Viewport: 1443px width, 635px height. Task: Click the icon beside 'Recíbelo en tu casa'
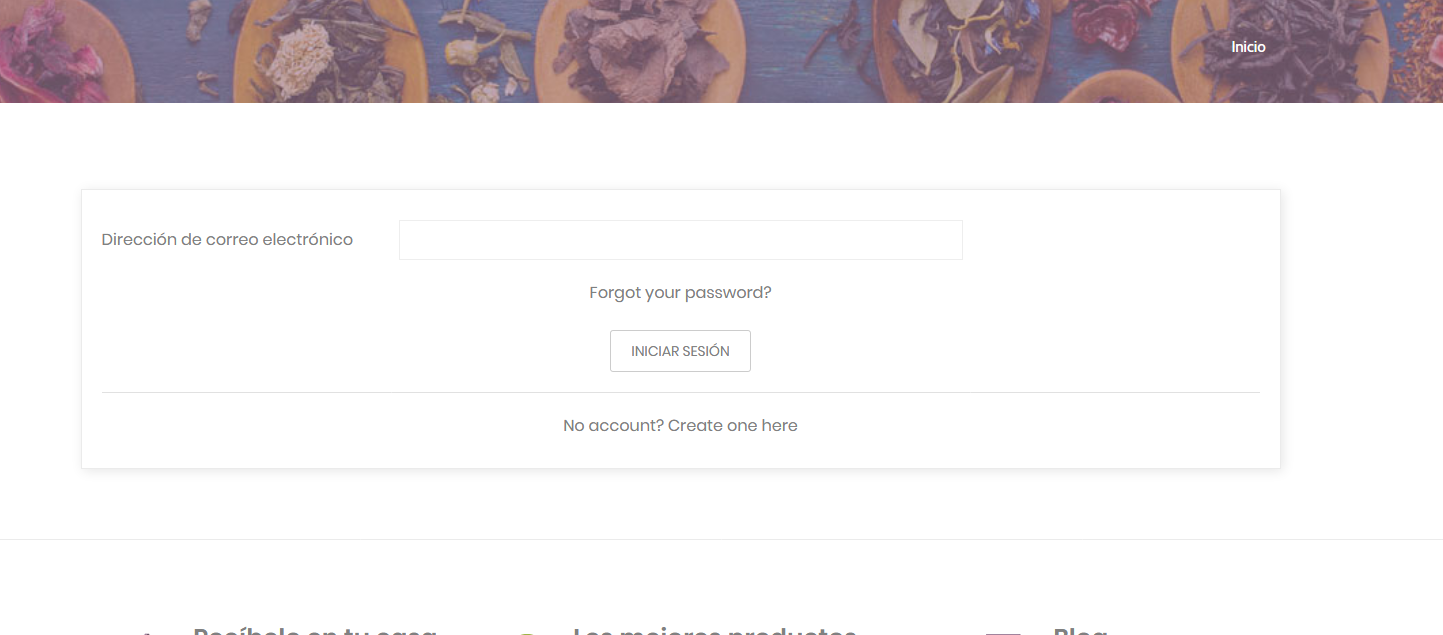point(148,632)
